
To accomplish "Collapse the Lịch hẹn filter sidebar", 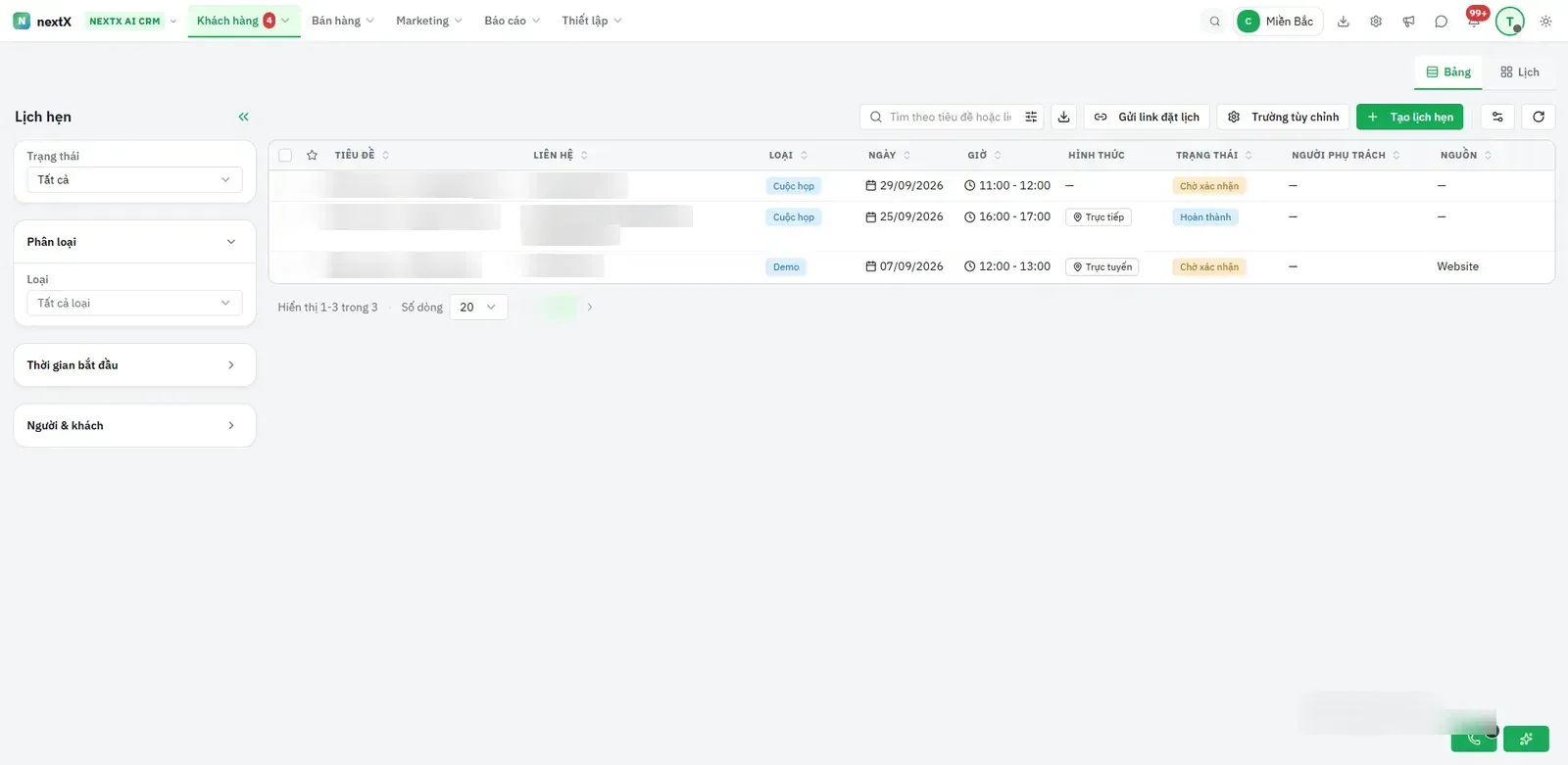I will pyautogui.click(x=243, y=117).
